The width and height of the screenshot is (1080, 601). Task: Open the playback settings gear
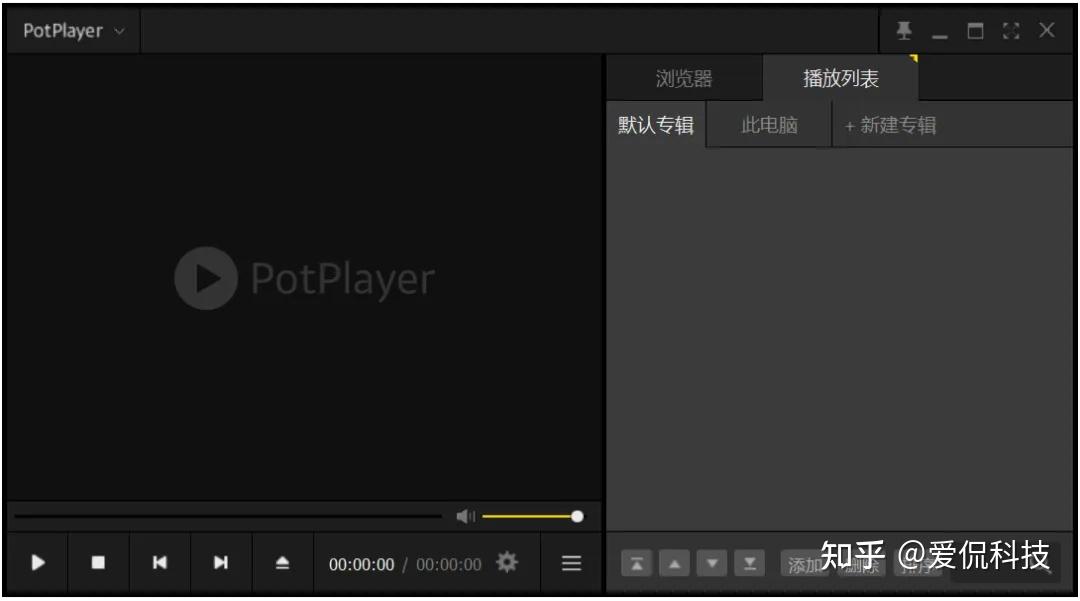tap(507, 563)
